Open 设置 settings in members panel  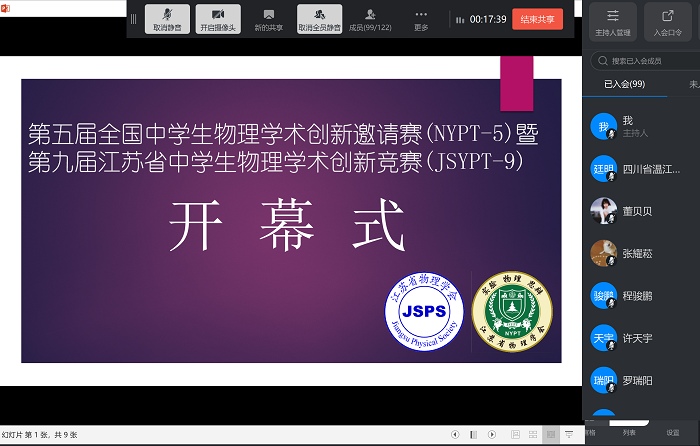coord(673,433)
